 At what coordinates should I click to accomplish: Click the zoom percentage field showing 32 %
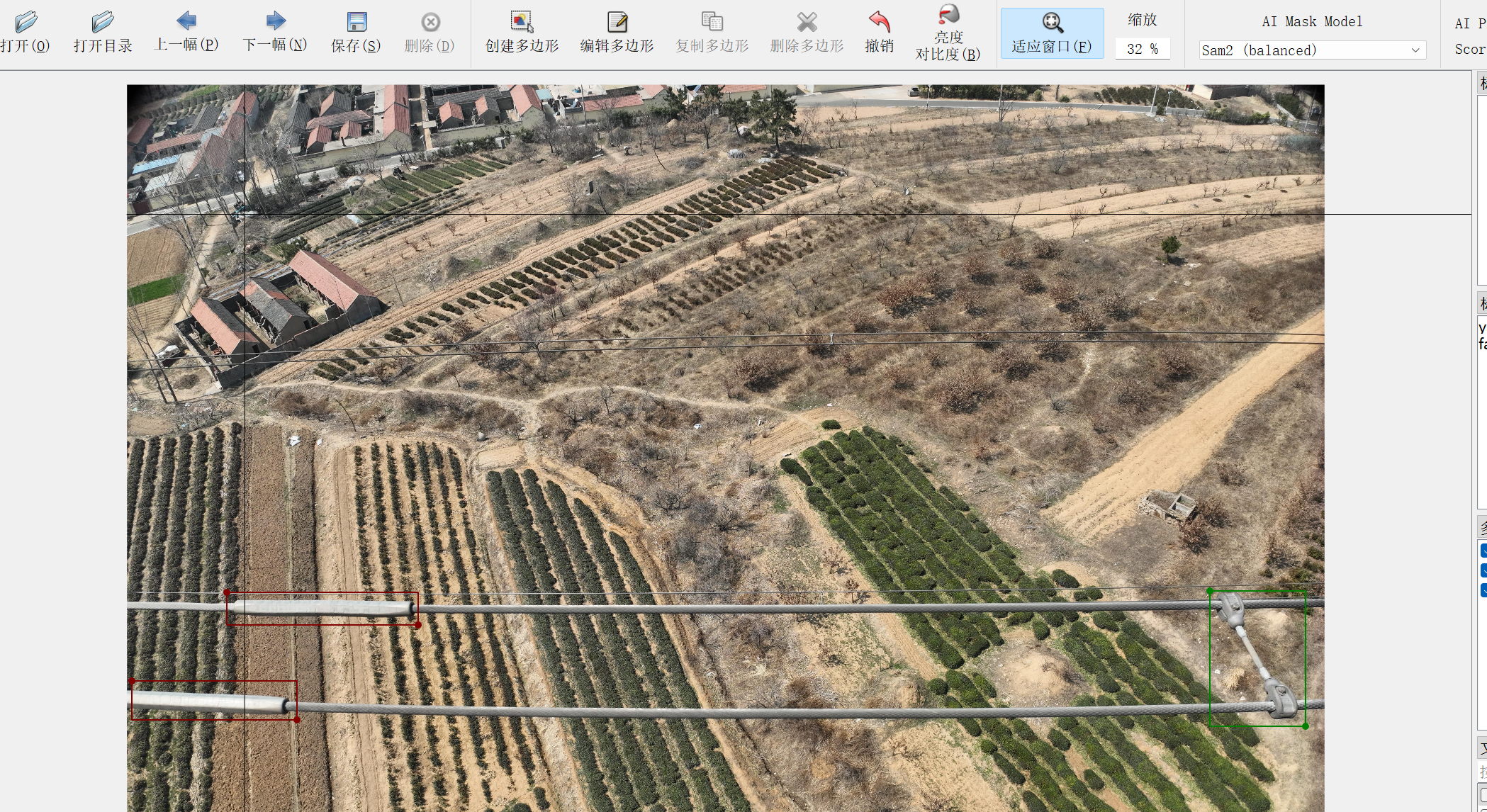point(1142,49)
